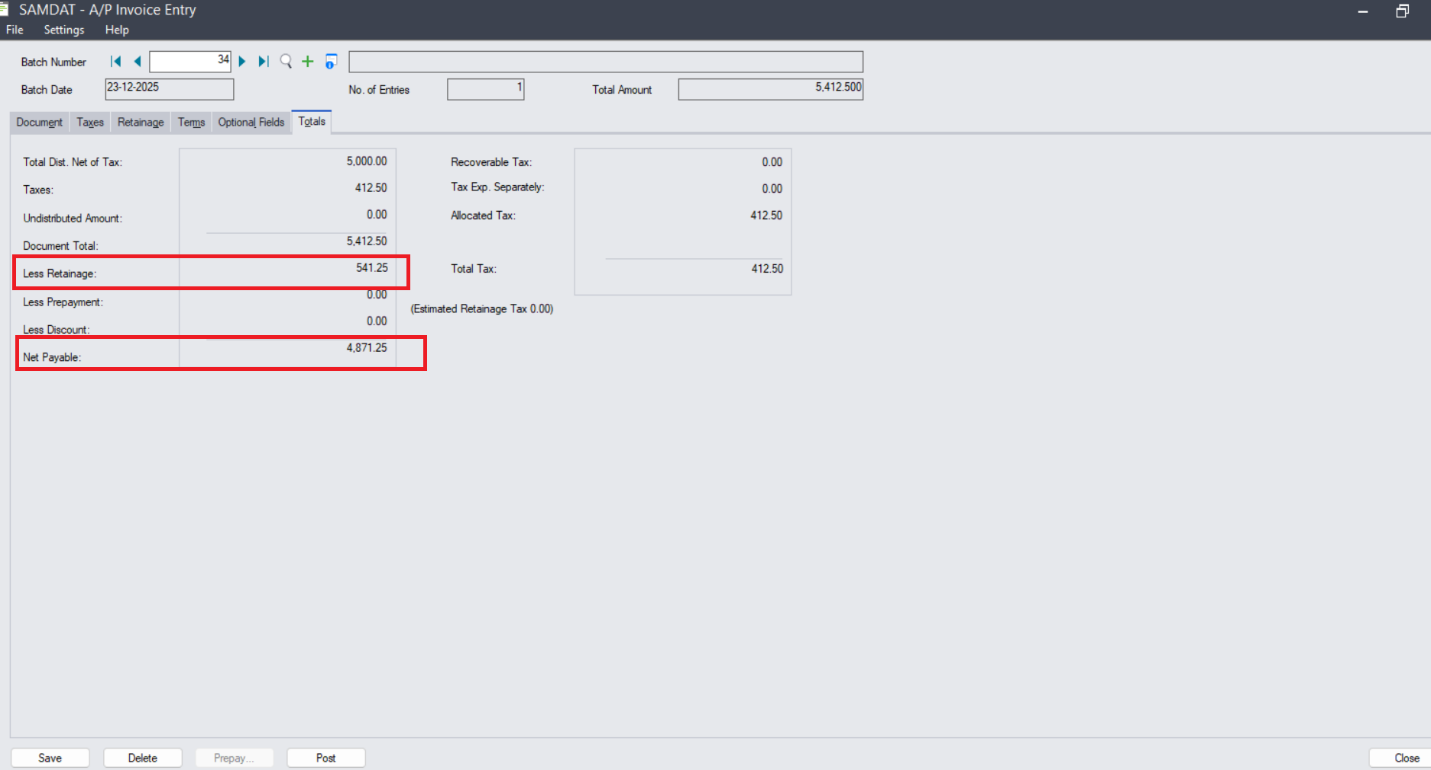The height and width of the screenshot is (770, 1431).
Task: Switch to the Retainage tab
Action: 140,123
